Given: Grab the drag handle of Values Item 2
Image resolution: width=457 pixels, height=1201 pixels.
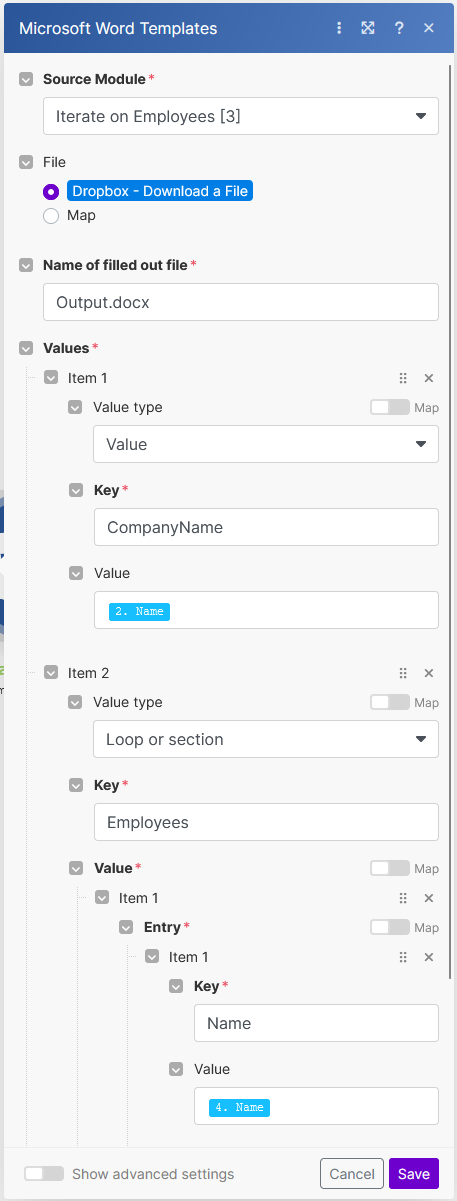Looking at the screenshot, I should point(403,673).
